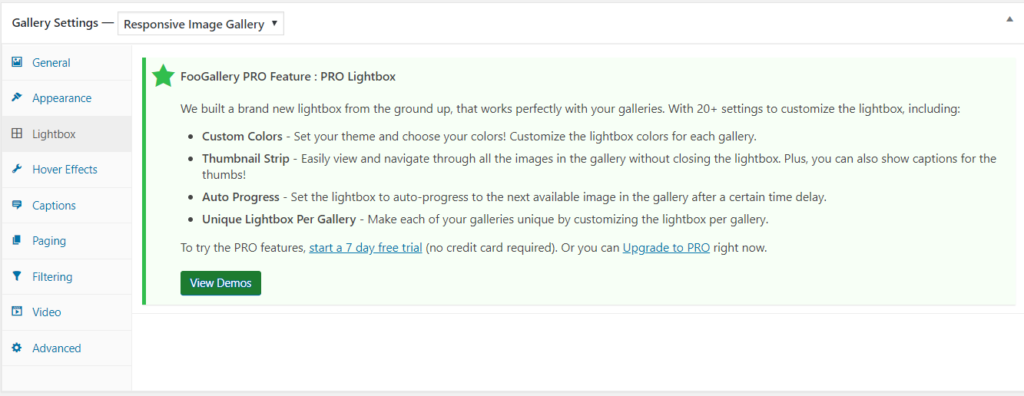
Task: Click the Appearance paintbrush icon
Action: pos(17,98)
